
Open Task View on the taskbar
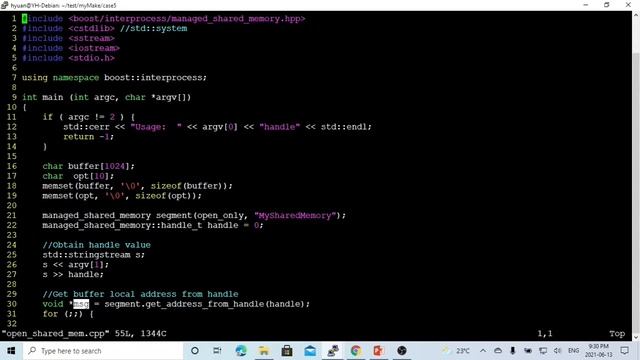click(217, 351)
